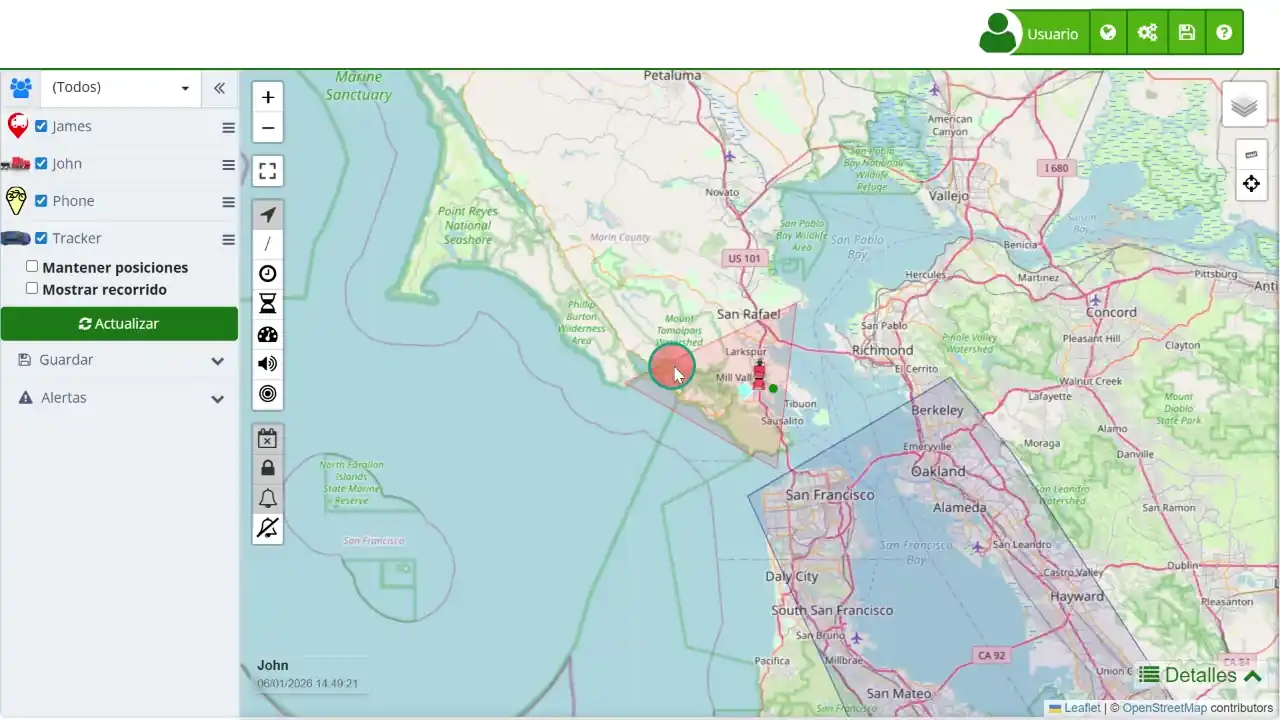
Task: Click the muted alarm bell icon
Action: [x=267, y=527]
